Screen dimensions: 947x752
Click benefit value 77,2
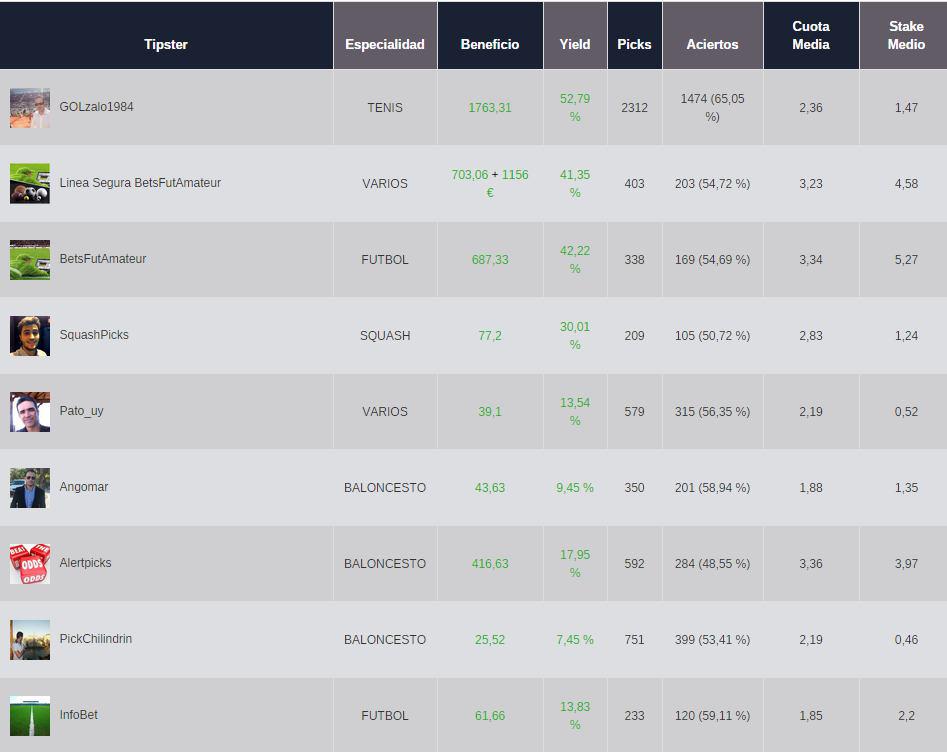(490, 336)
